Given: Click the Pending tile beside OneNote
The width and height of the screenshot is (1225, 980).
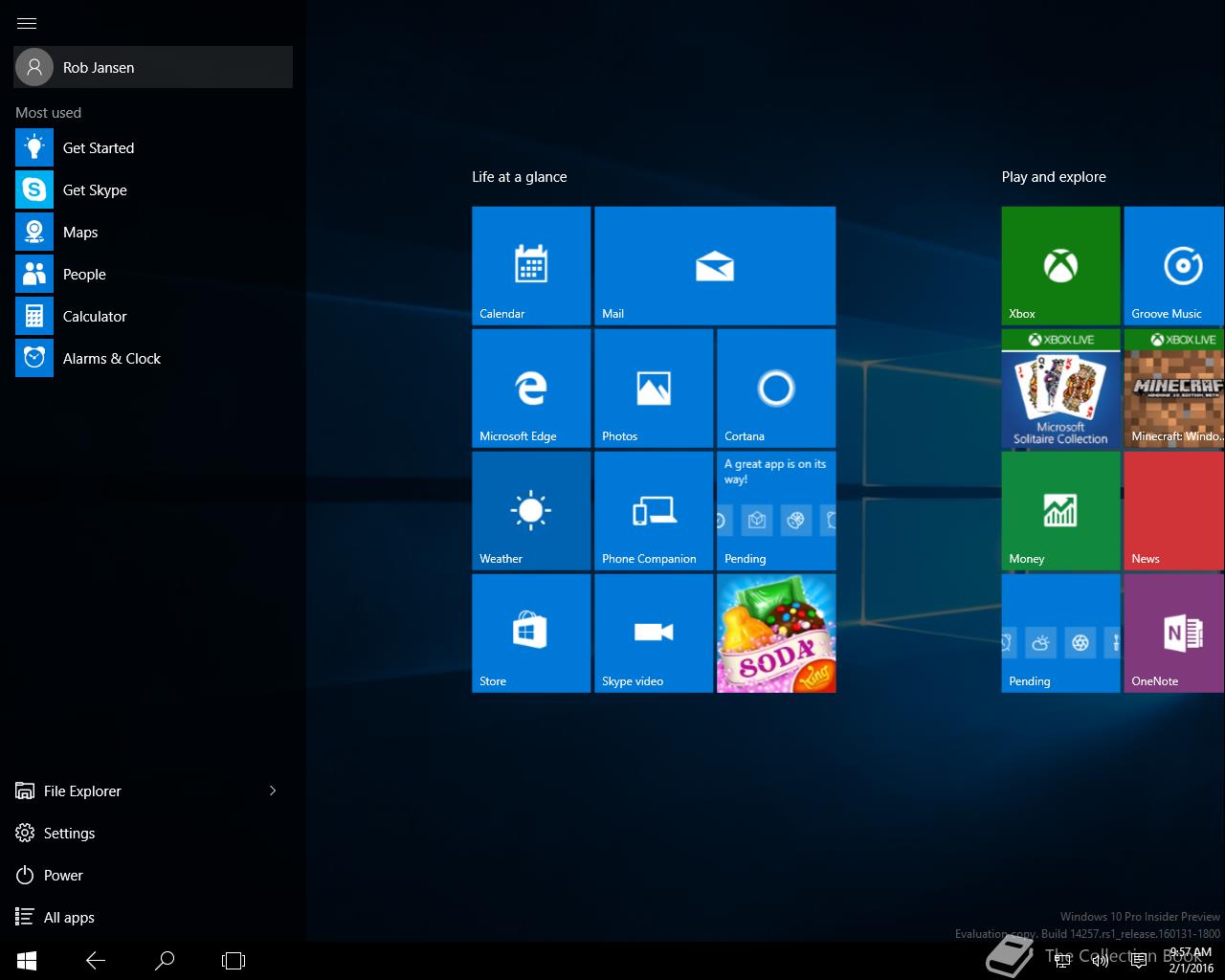Looking at the screenshot, I should pyautogui.click(x=1060, y=634).
